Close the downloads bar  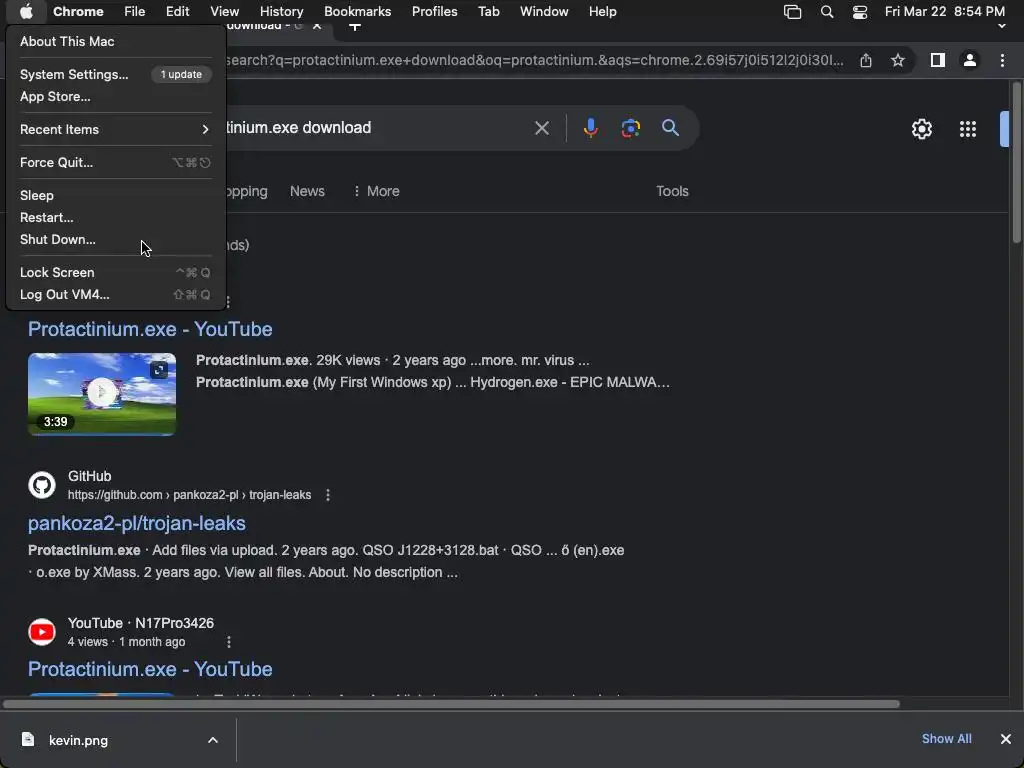[1006, 739]
